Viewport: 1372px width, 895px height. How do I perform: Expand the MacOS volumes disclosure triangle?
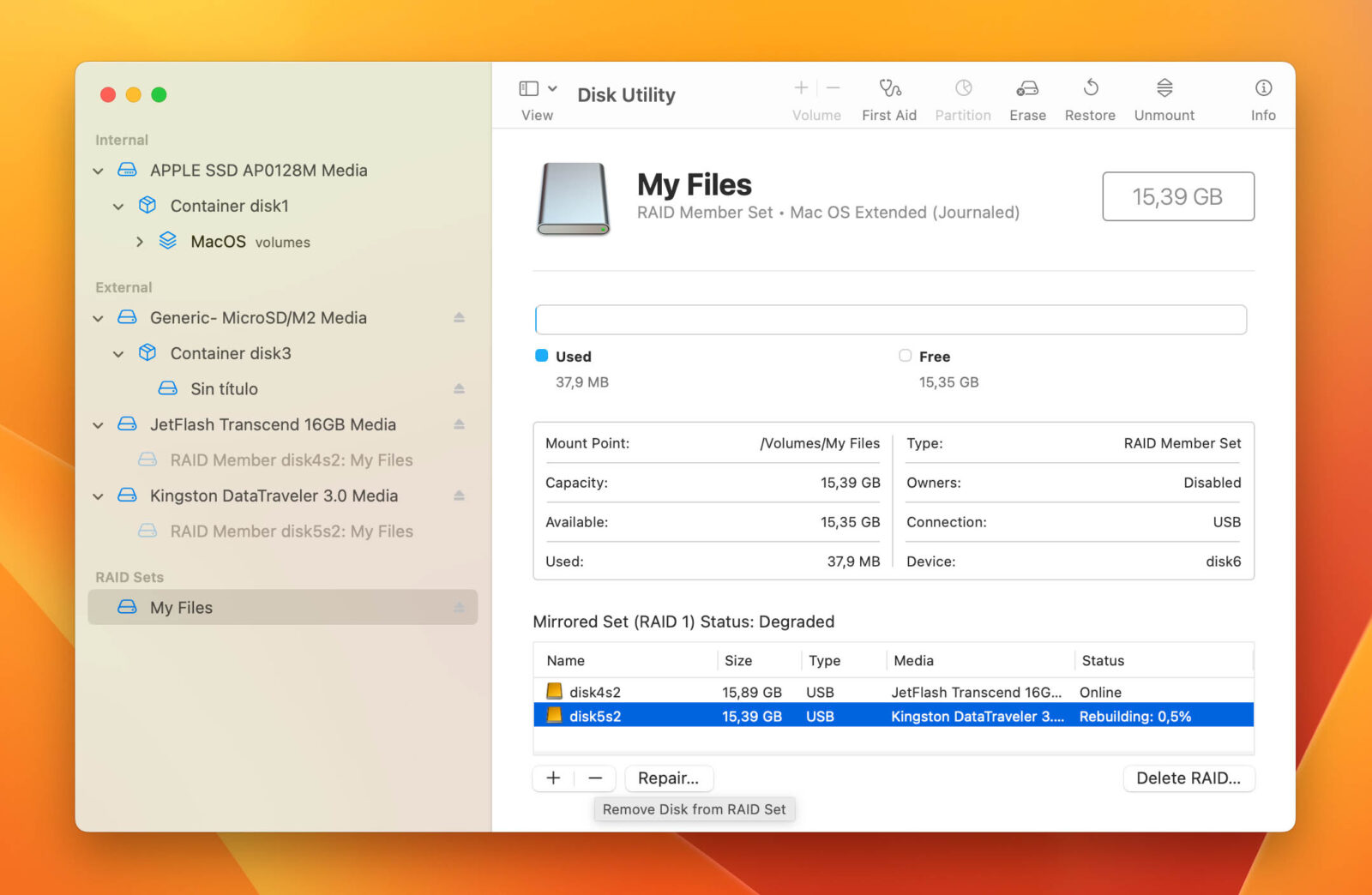pos(140,241)
